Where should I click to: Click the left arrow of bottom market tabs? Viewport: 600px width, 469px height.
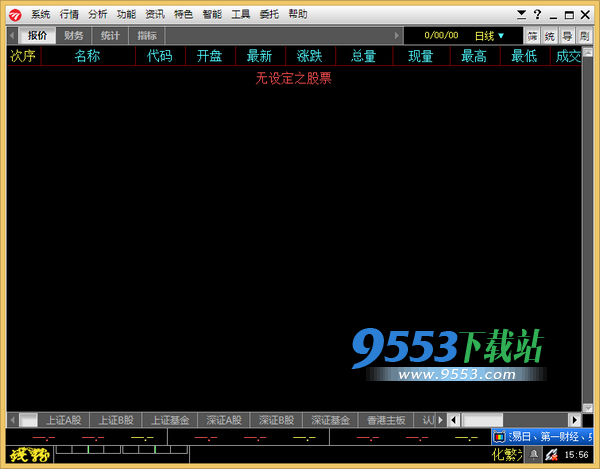coord(13,420)
